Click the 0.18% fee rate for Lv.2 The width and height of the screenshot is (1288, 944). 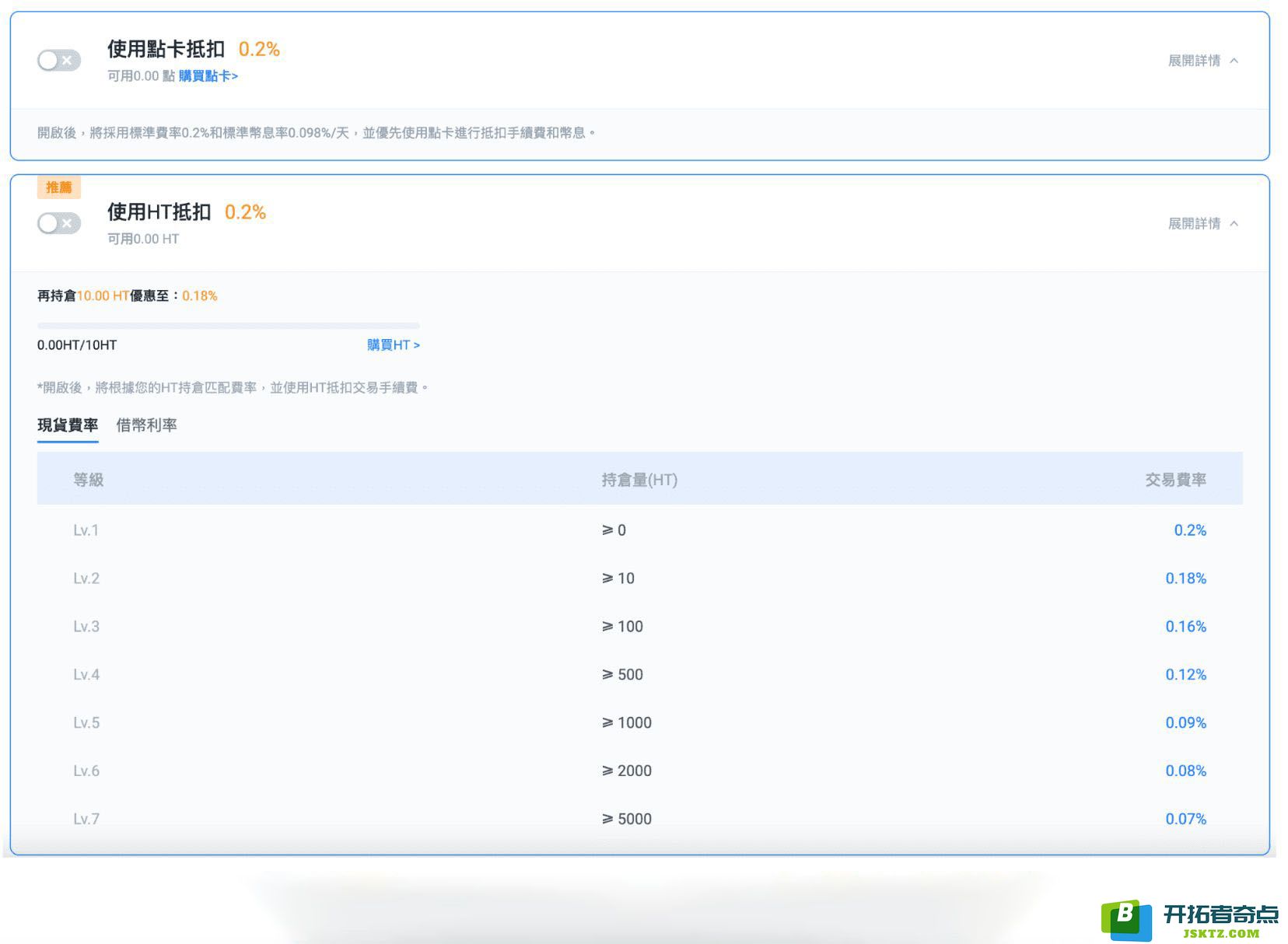point(1185,579)
